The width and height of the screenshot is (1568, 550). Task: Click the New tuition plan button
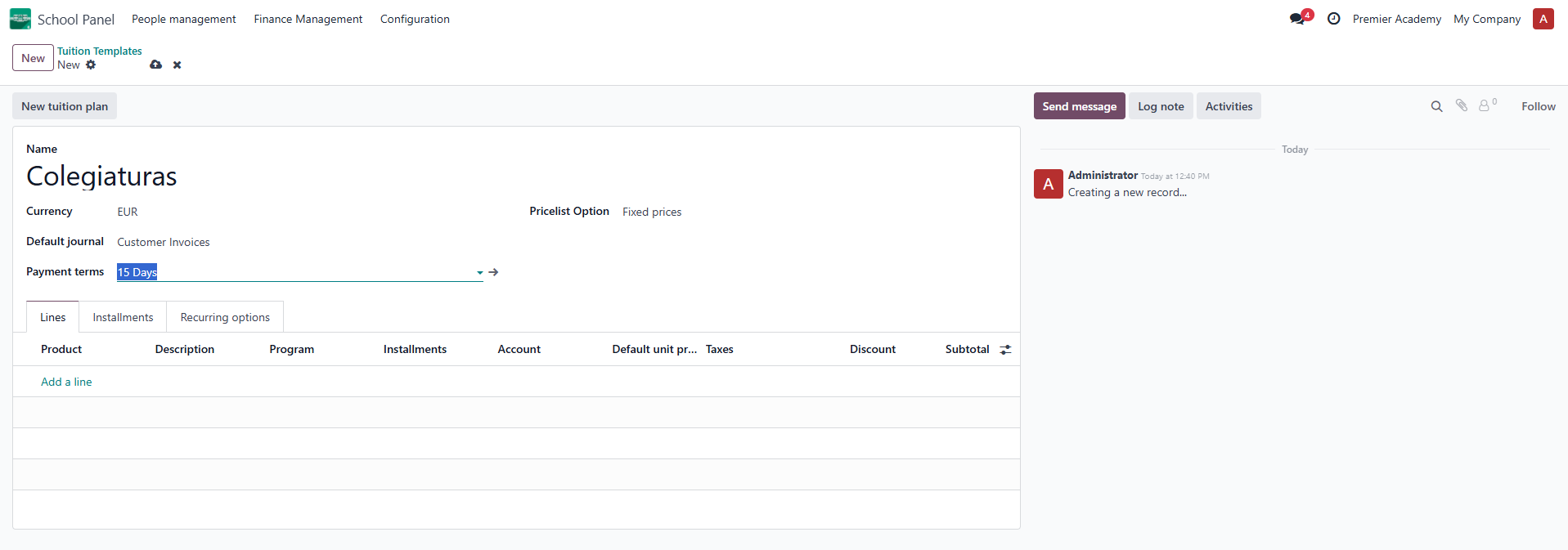[65, 106]
